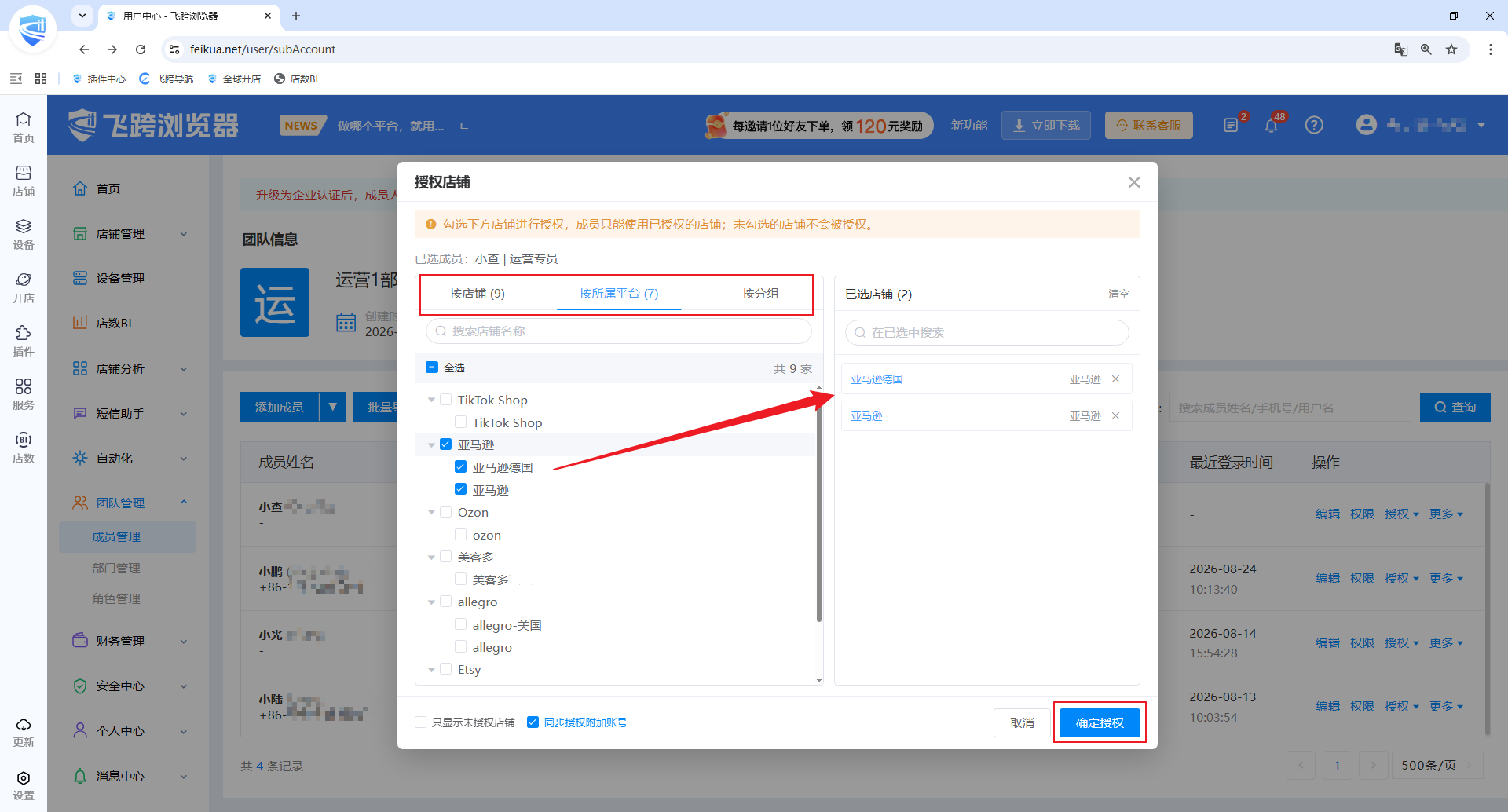
Task: Collapse the Etsy tree group
Action: click(x=431, y=670)
